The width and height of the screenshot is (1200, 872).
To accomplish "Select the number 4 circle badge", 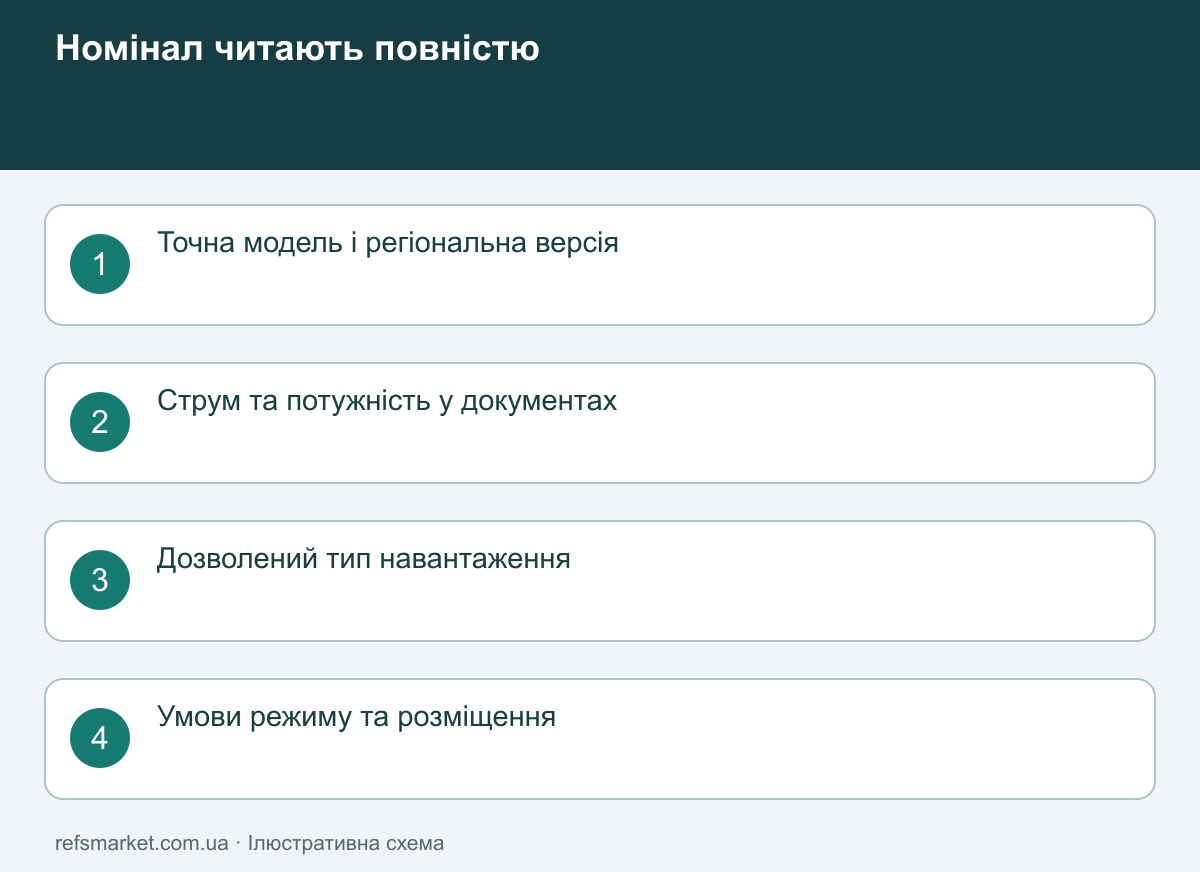I will click(100, 738).
